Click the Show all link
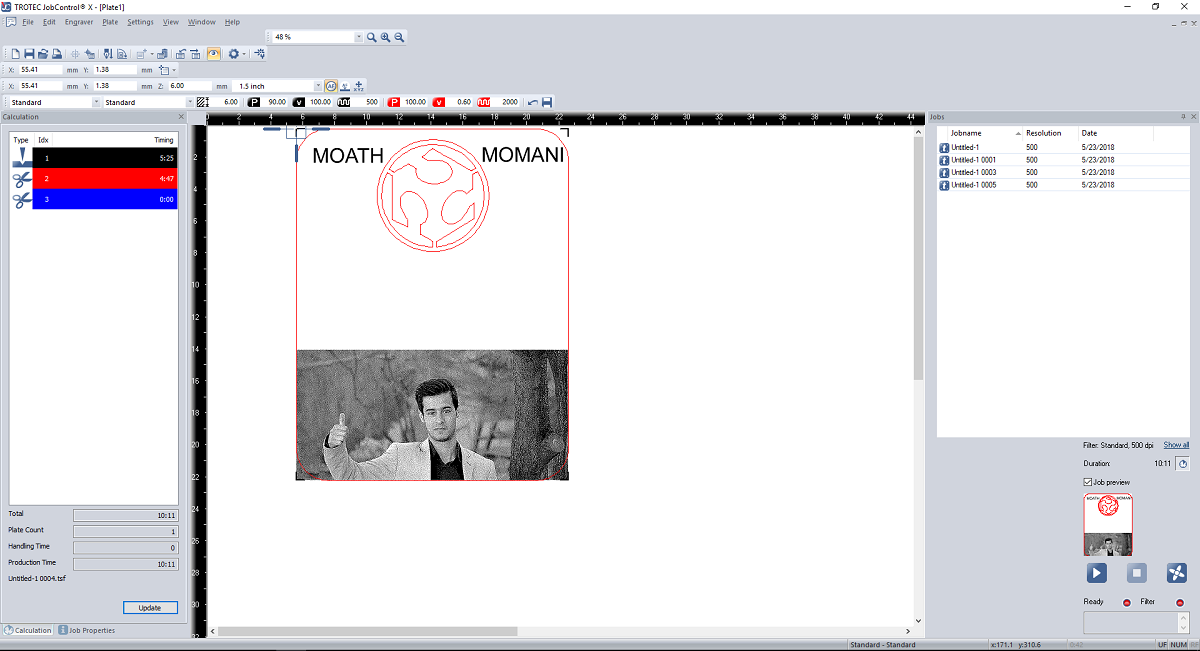1200x651 pixels. (x=1176, y=445)
